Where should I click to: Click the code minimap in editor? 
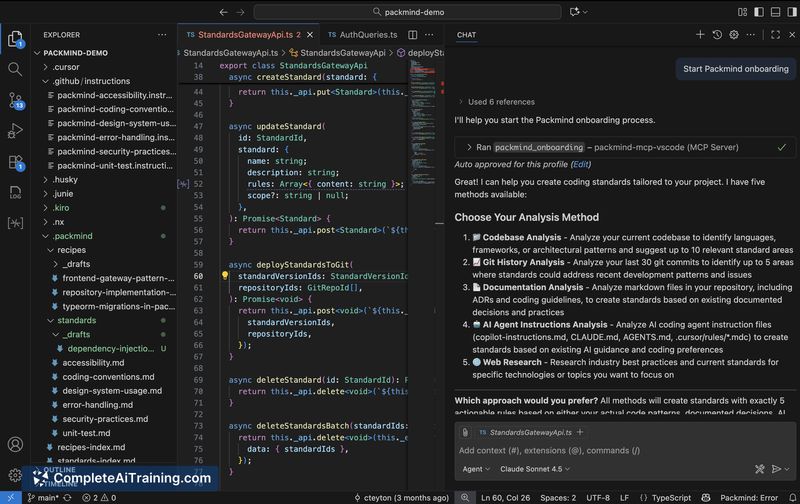(x=422, y=122)
